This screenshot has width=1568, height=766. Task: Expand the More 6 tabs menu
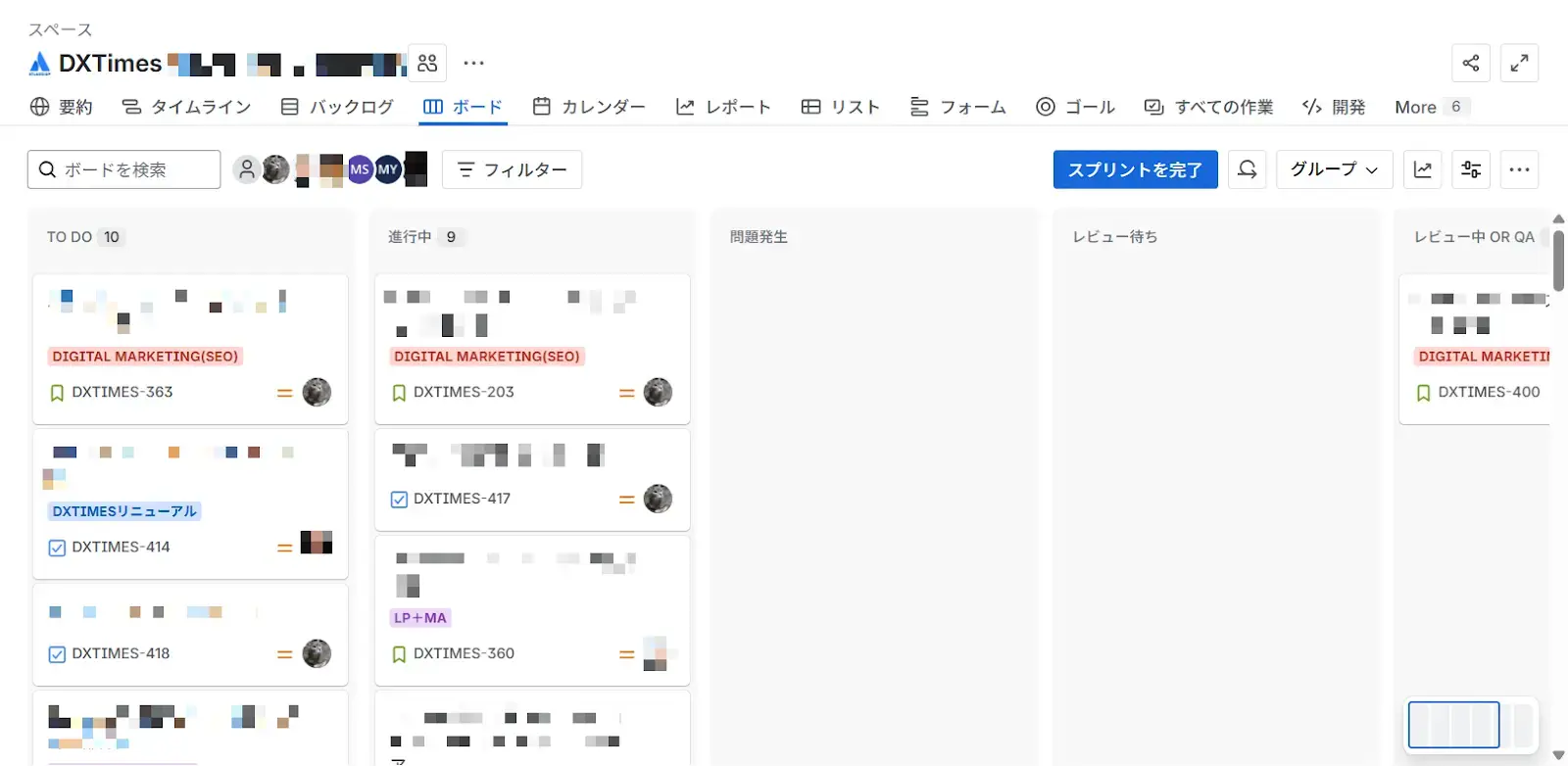(x=1432, y=107)
